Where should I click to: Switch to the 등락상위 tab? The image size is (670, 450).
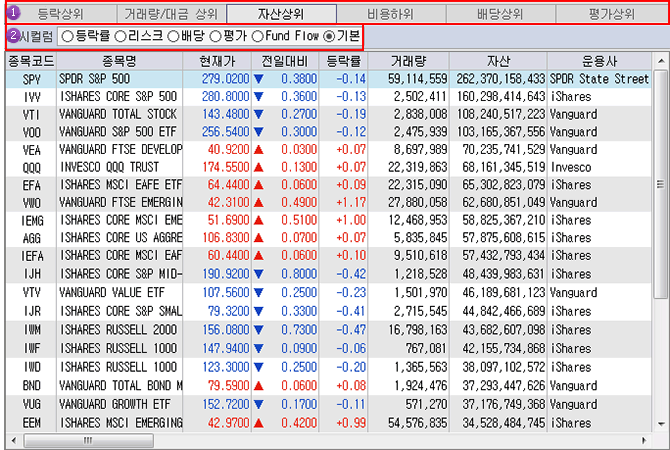click(x=61, y=14)
